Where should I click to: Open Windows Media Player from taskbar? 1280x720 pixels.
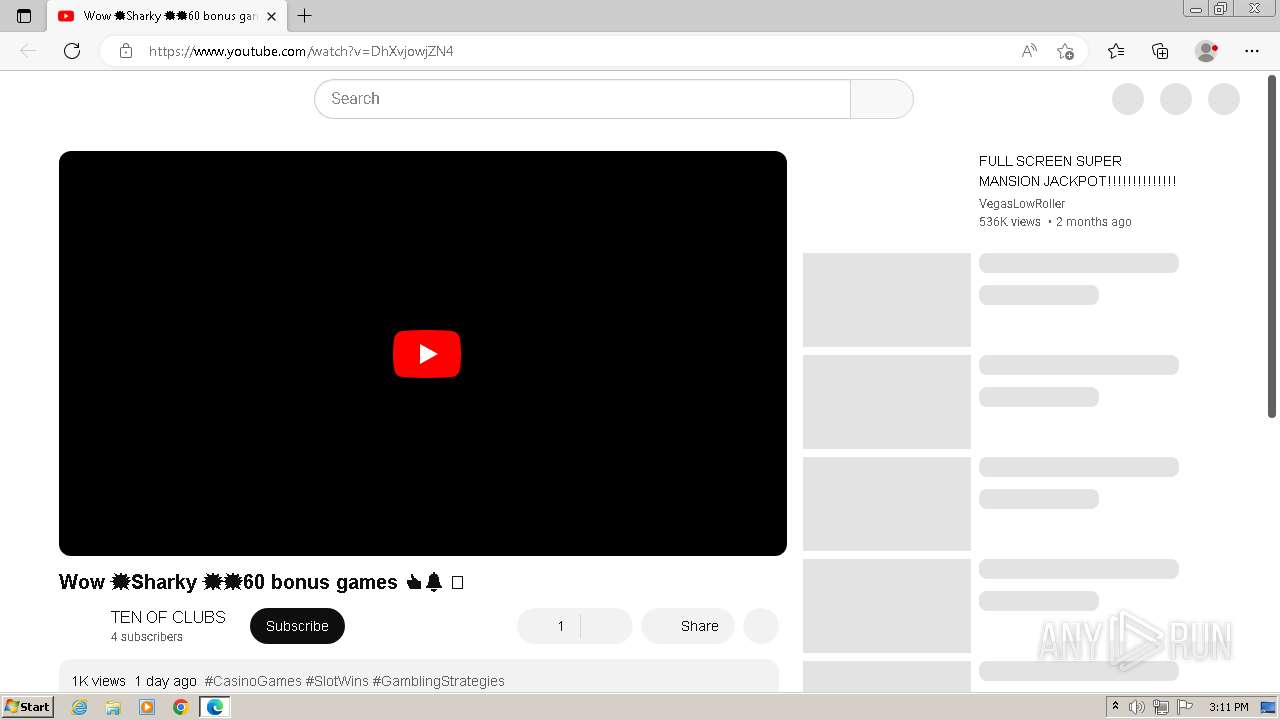[x=147, y=707]
